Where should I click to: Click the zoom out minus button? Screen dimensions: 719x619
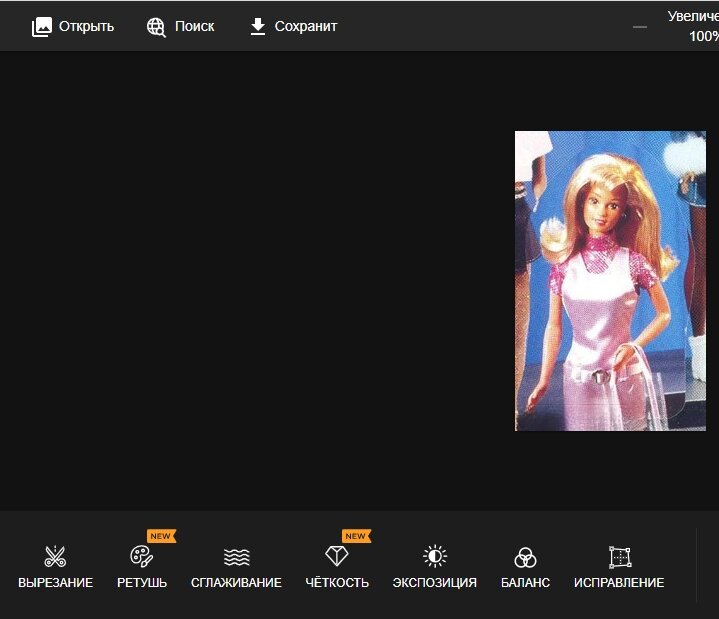[x=640, y=27]
